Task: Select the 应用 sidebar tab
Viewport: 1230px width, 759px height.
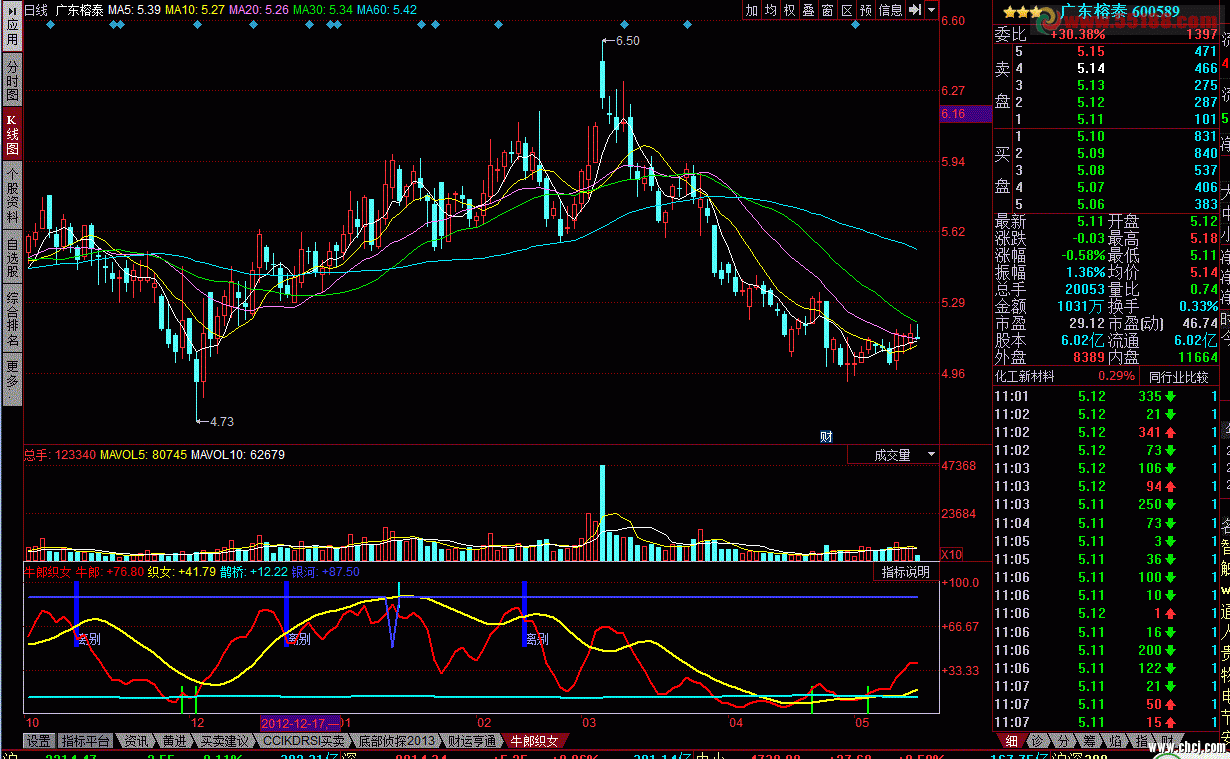Action: [x=12, y=26]
